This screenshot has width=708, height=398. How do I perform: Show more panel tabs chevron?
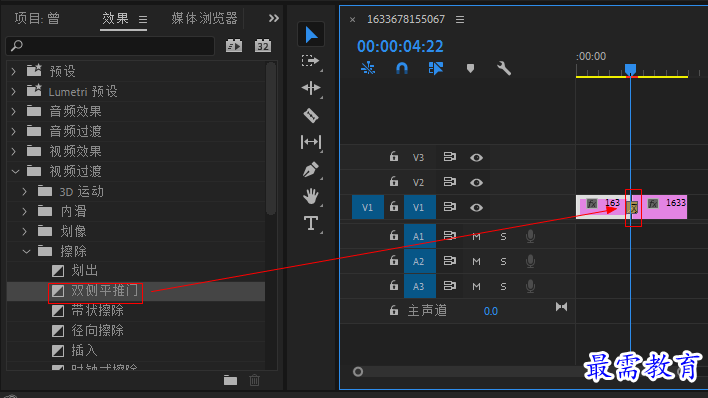(x=274, y=18)
